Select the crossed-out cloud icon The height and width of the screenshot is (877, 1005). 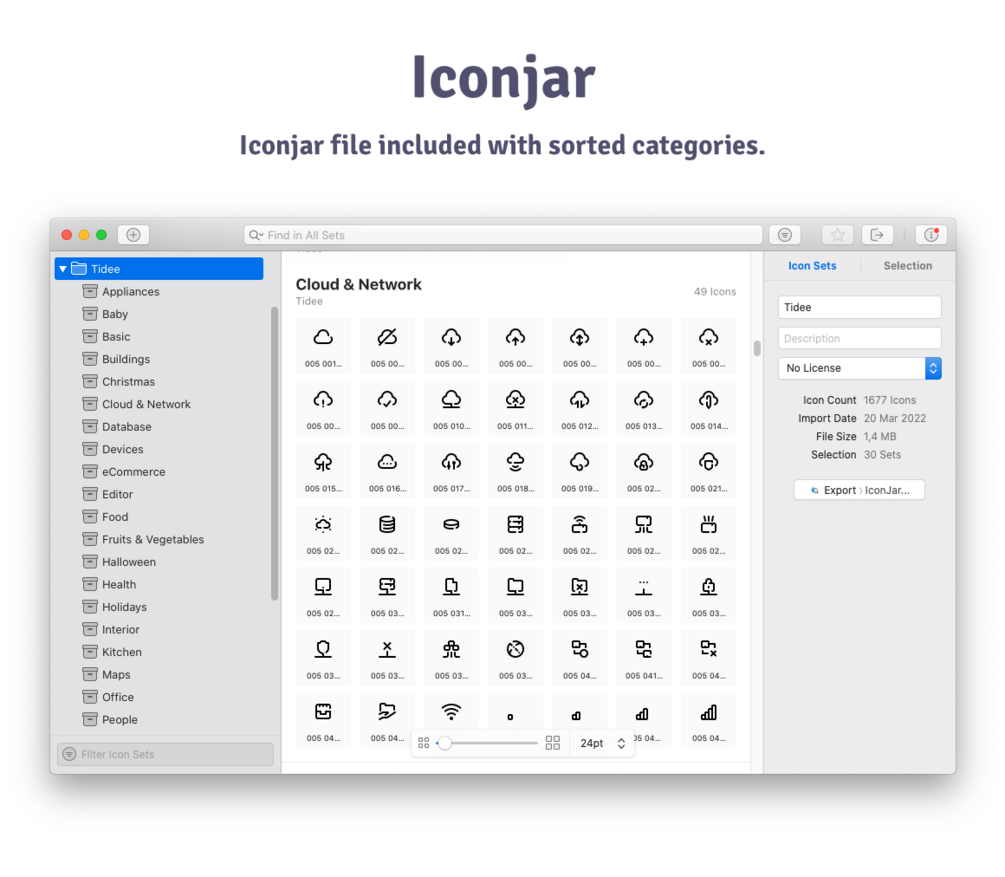coord(387,345)
